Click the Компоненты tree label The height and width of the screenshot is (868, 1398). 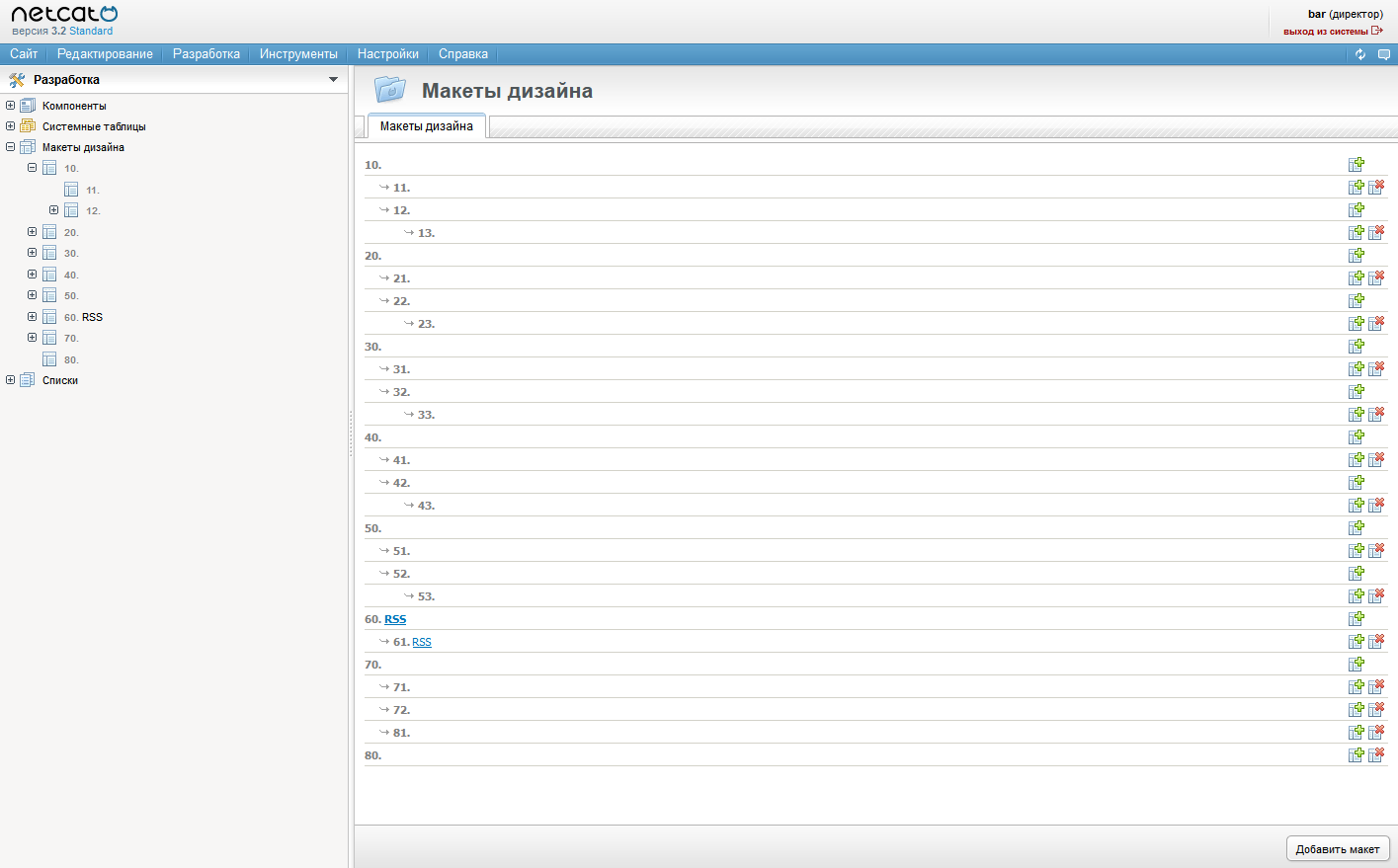click(74, 106)
